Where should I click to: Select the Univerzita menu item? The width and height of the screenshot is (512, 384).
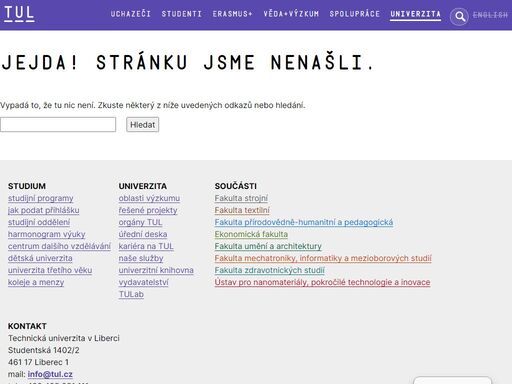415,14
